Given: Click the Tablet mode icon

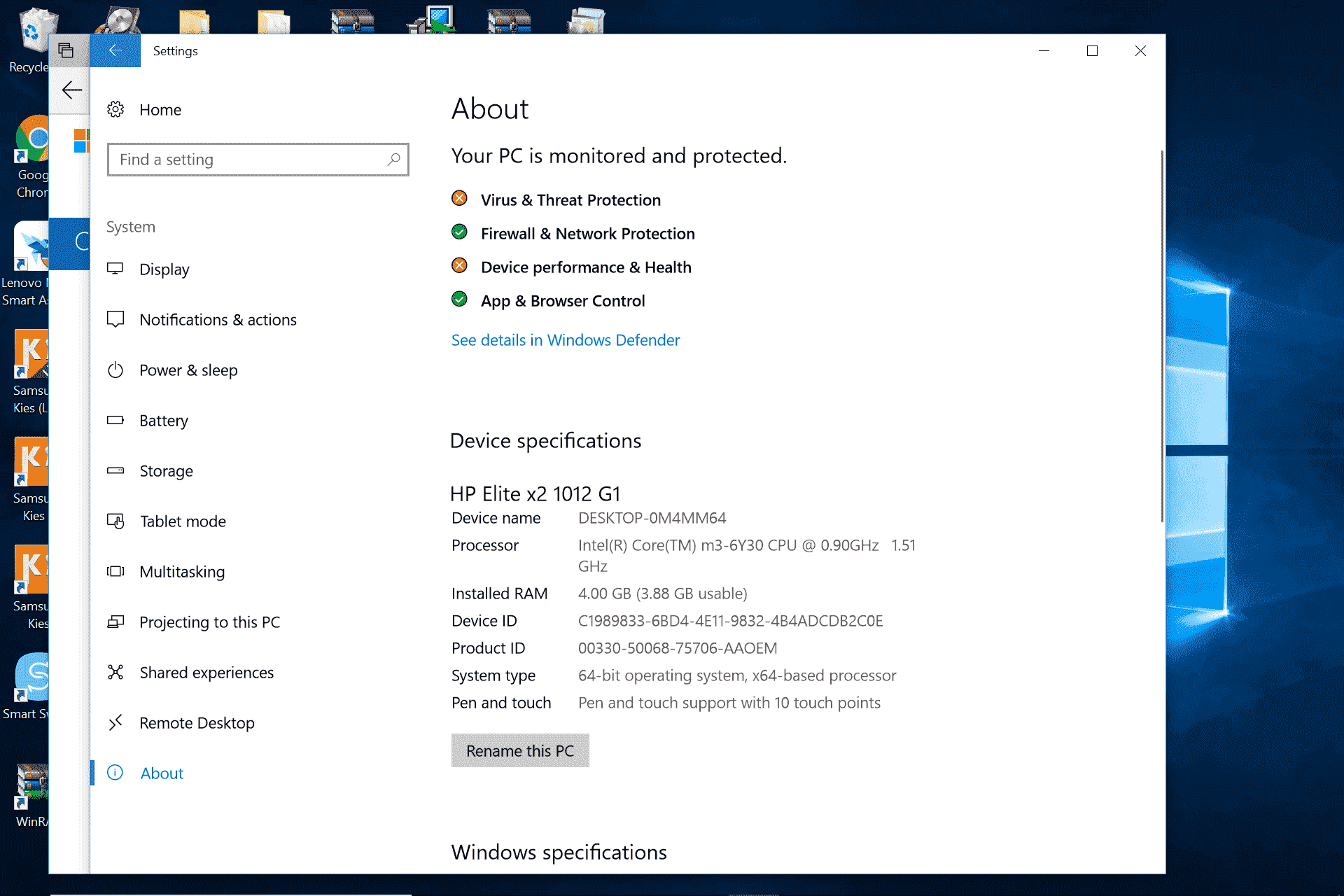Looking at the screenshot, I should pos(115,521).
